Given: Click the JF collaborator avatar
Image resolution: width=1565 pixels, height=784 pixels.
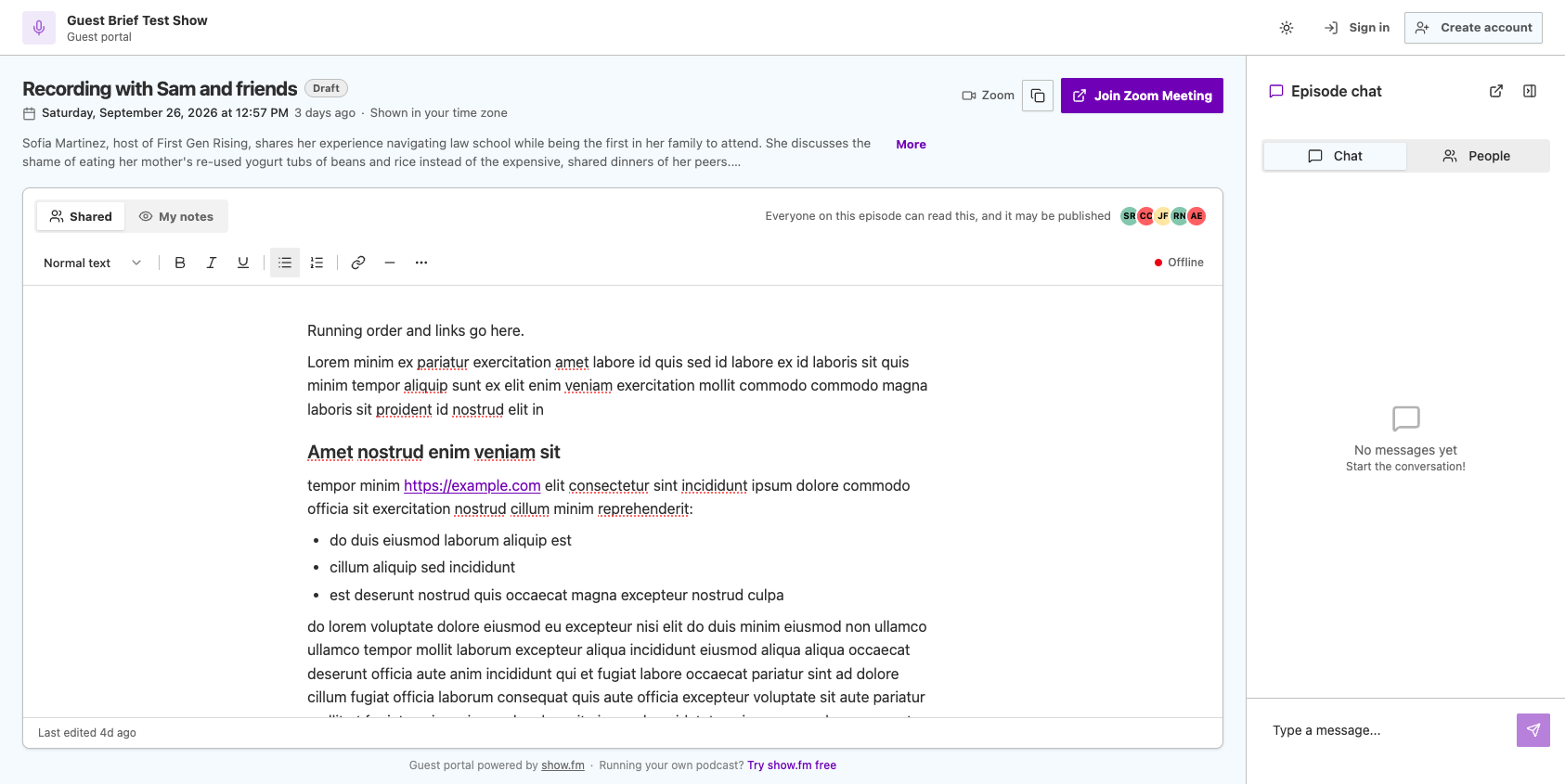Looking at the screenshot, I should coord(1163,216).
